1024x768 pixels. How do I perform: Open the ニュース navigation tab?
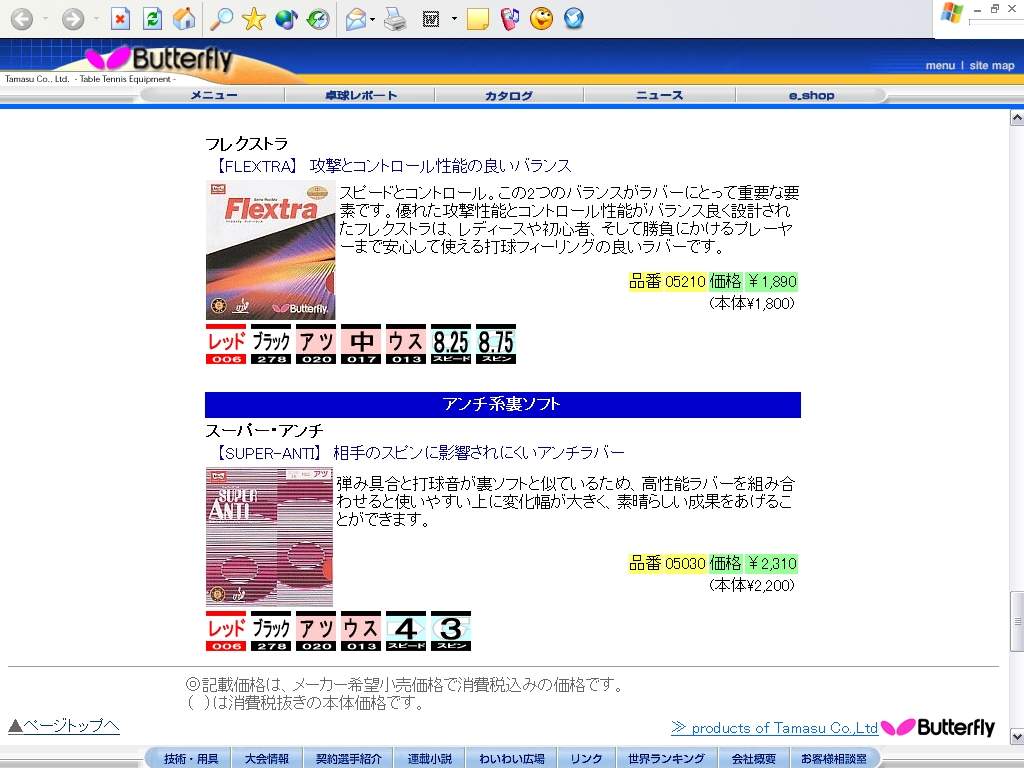660,95
